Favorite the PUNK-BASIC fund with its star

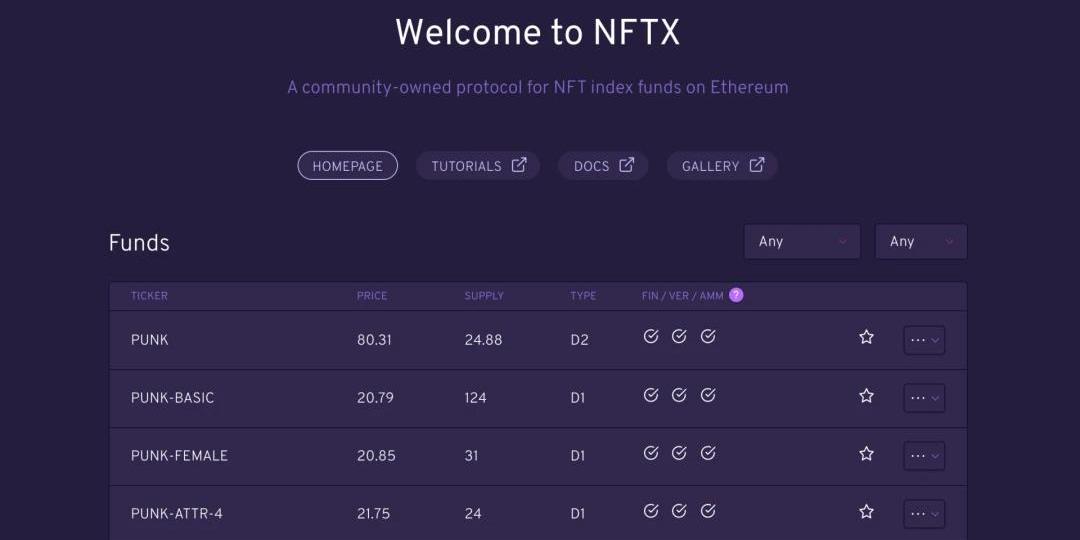[866, 396]
